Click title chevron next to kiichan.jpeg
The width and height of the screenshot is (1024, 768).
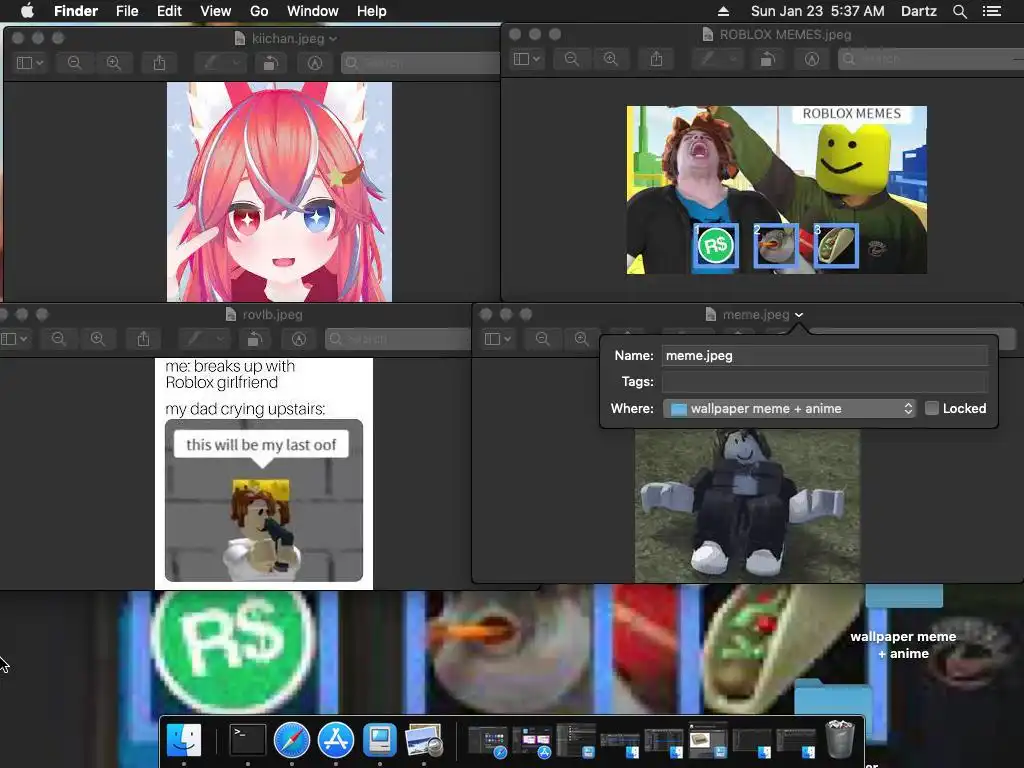[x=333, y=39]
